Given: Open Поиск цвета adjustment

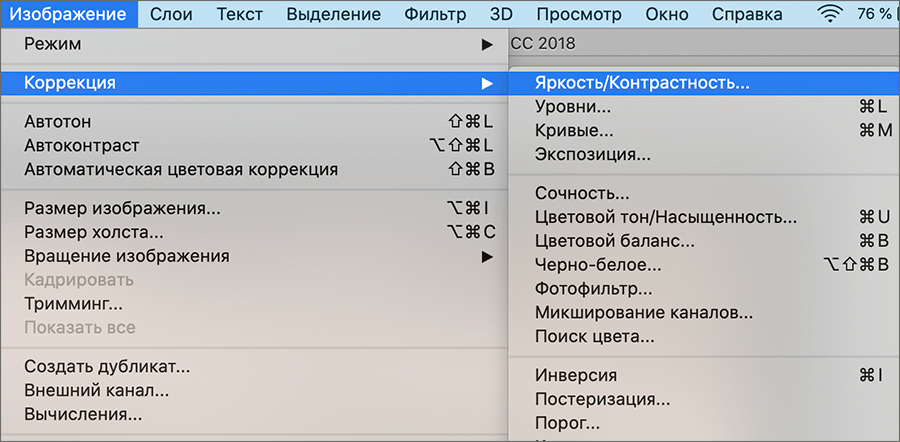Looking at the screenshot, I should click(x=704, y=337).
